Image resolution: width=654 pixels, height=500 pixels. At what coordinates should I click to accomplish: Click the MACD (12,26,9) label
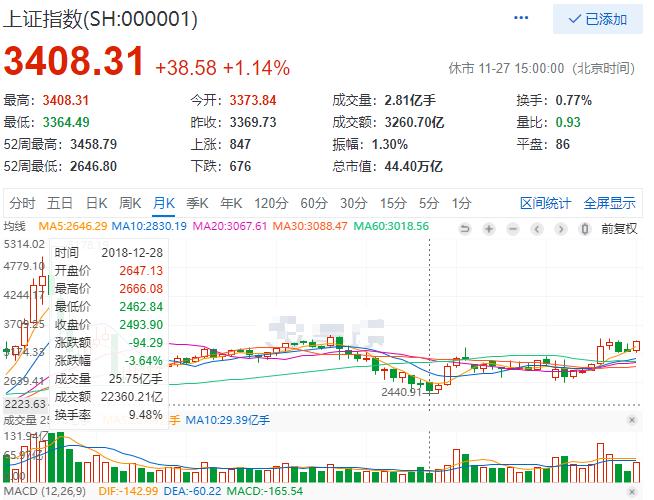(45, 491)
